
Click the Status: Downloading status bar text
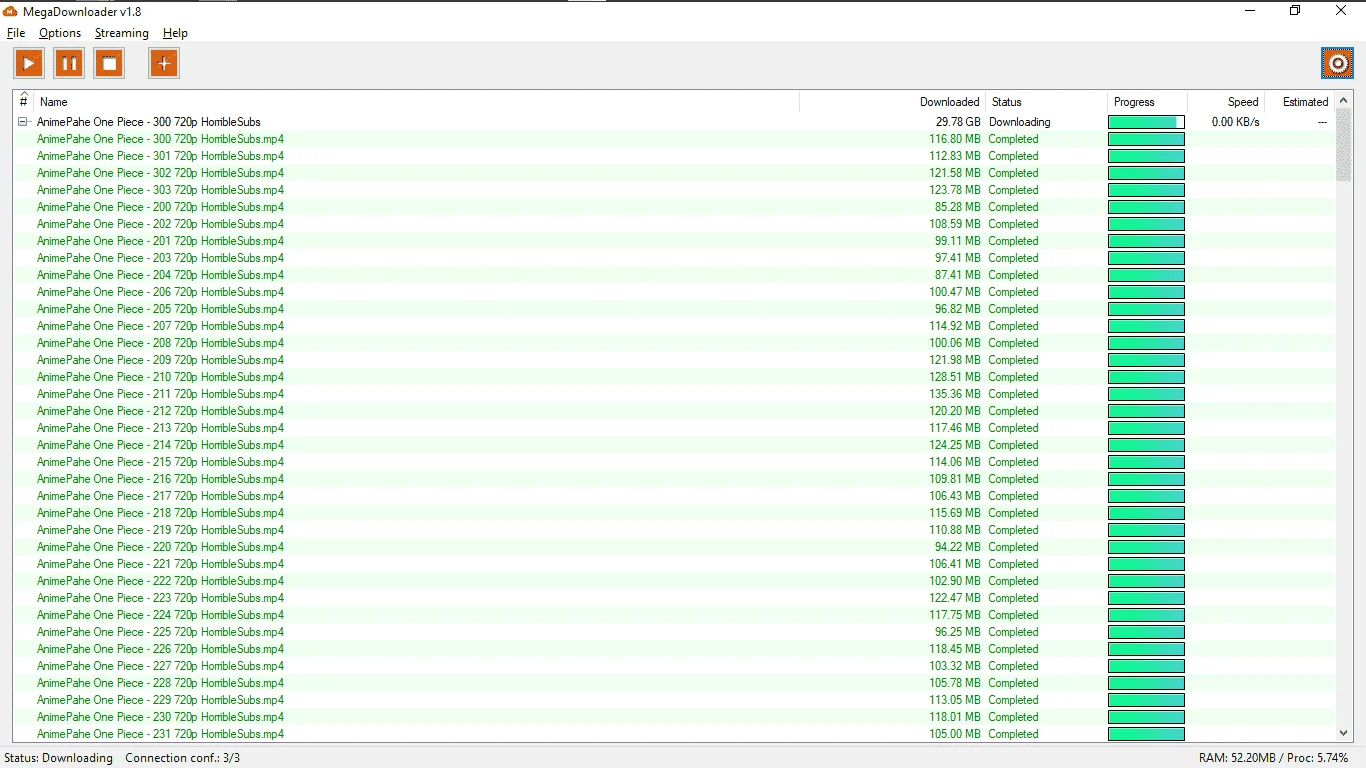click(58, 758)
